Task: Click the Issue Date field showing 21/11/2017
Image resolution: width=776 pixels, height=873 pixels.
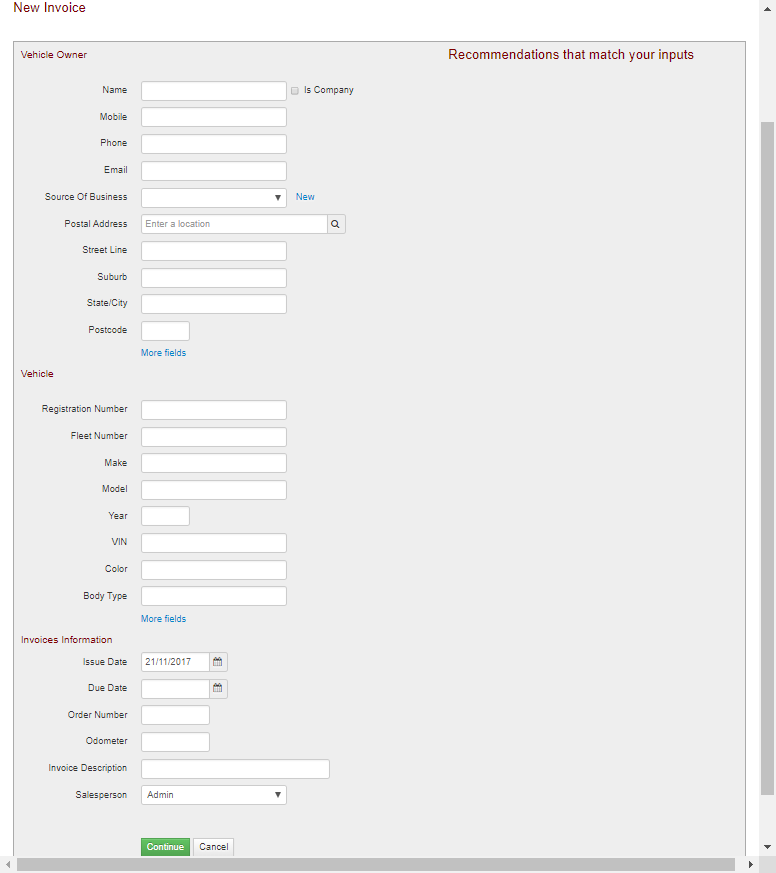Action: 175,662
